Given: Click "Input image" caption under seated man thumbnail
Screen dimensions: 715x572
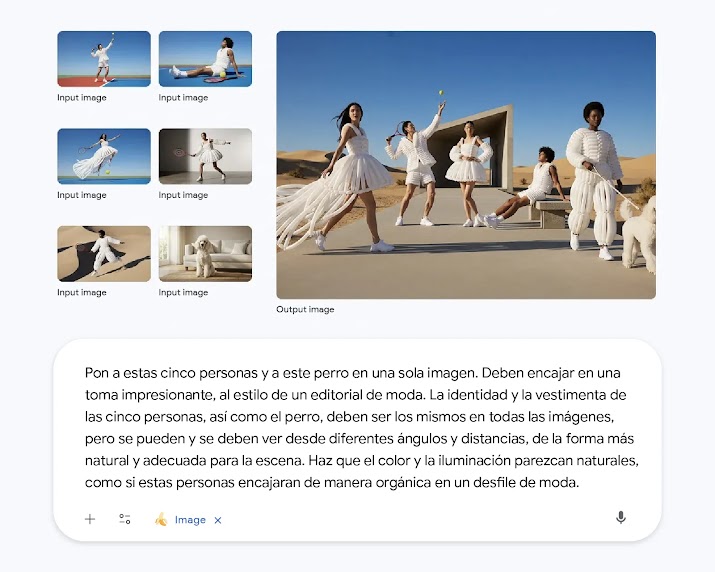Looking at the screenshot, I should click(x=183, y=98).
